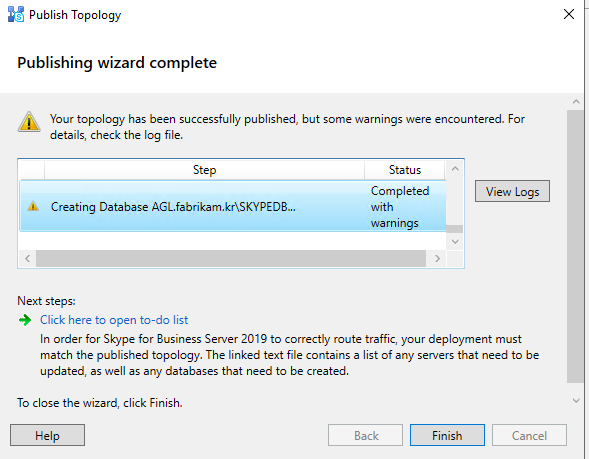The width and height of the screenshot is (589, 459).
Task: Click the disabled Back button
Action: tap(365, 435)
